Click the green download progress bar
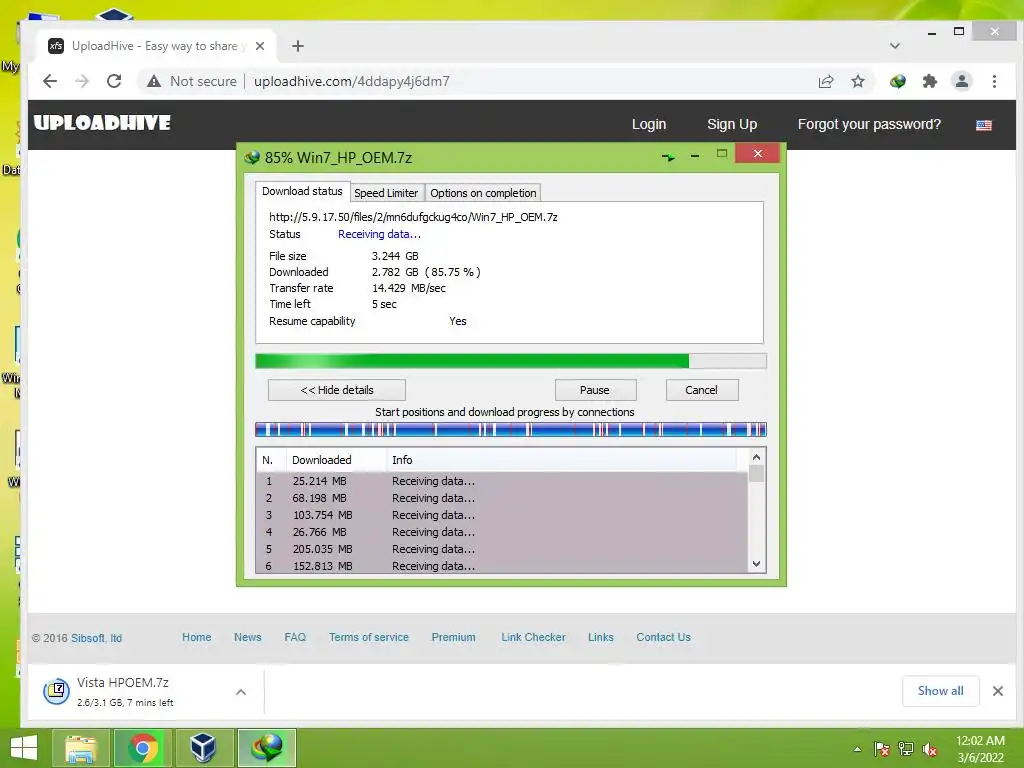This screenshot has width=1024, height=768. (x=511, y=361)
